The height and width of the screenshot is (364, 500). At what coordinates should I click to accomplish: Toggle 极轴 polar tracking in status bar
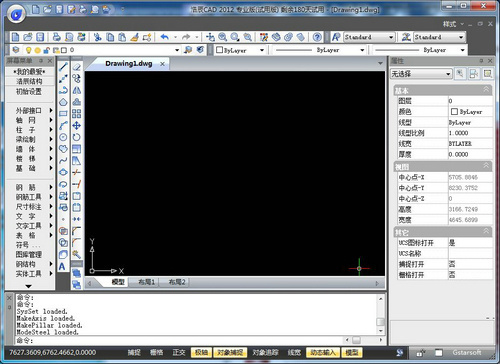click(201, 352)
